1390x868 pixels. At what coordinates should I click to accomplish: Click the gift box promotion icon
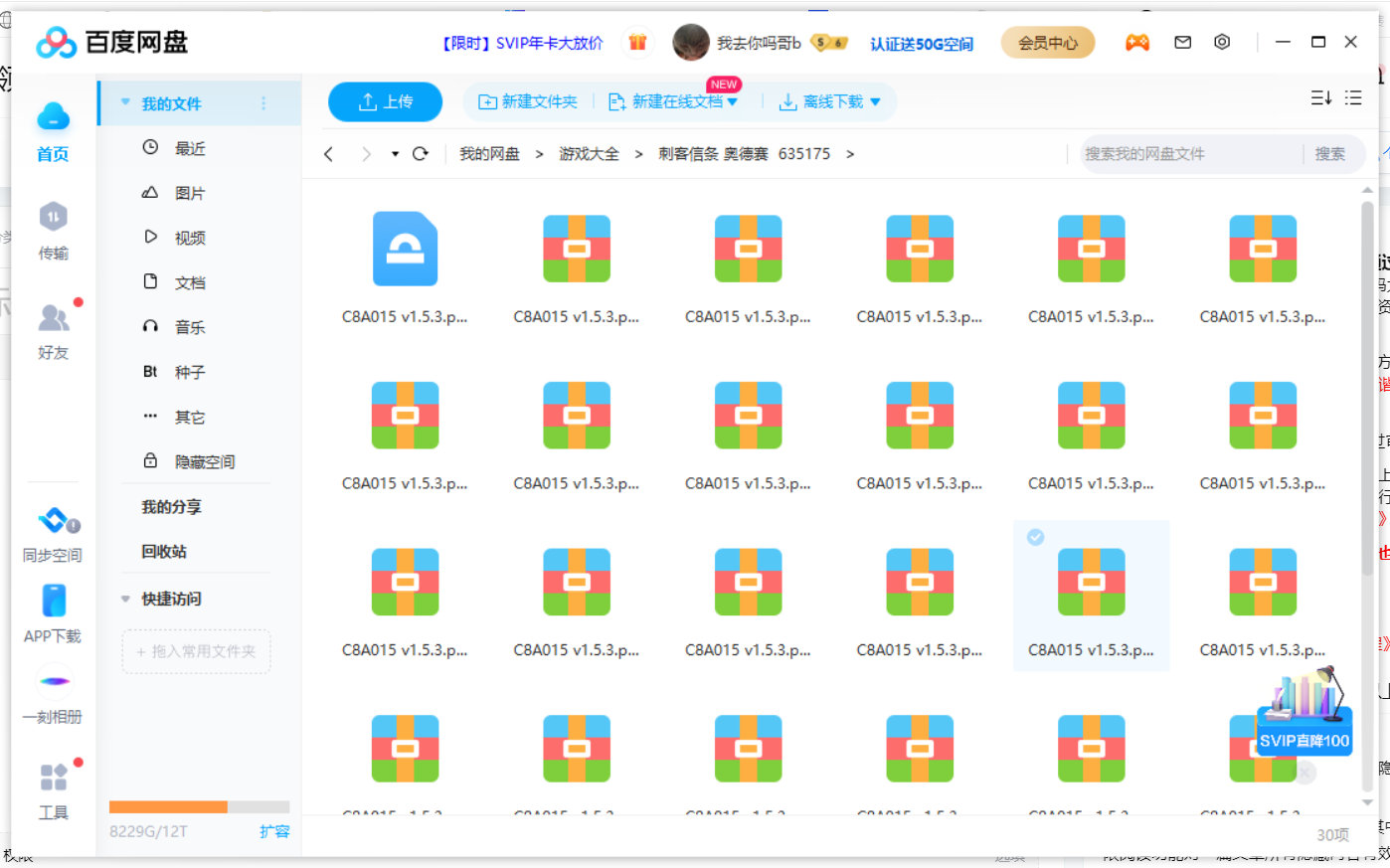pos(637,43)
